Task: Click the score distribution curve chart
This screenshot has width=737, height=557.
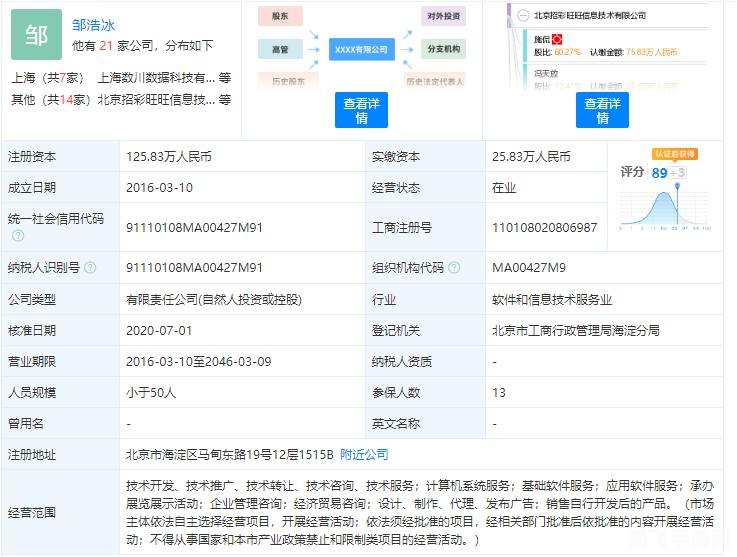Action: pyautogui.click(x=664, y=207)
